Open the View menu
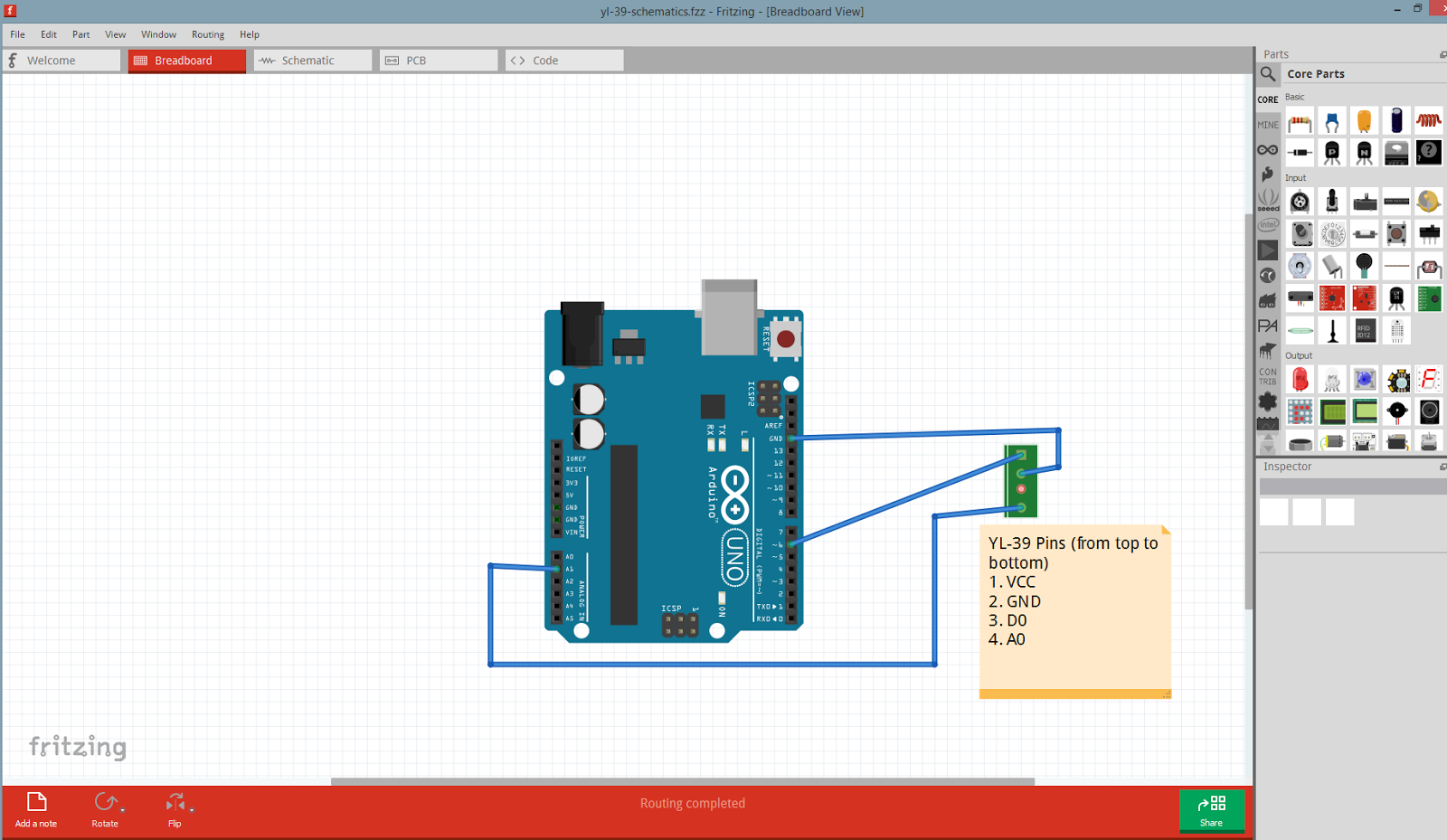1447x840 pixels. [116, 34]
